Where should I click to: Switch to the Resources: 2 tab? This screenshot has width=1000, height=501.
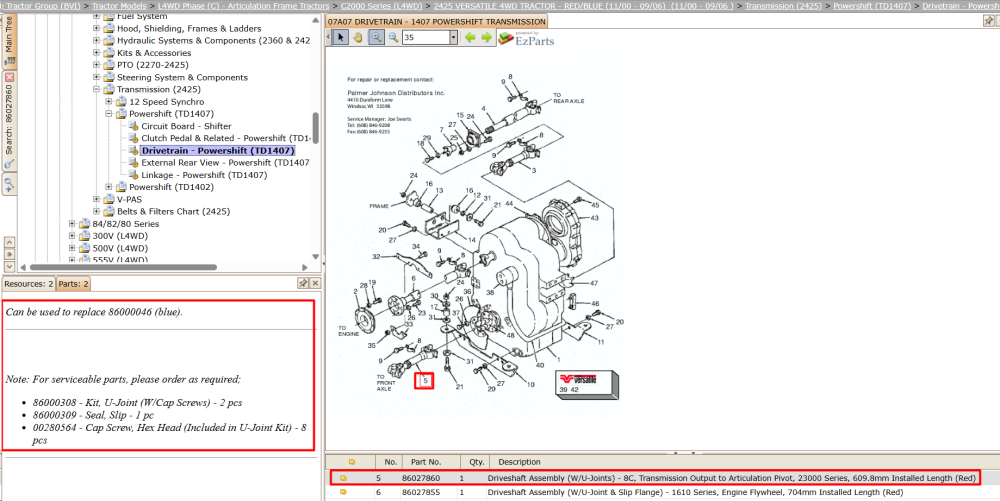(x=29, y=284)
